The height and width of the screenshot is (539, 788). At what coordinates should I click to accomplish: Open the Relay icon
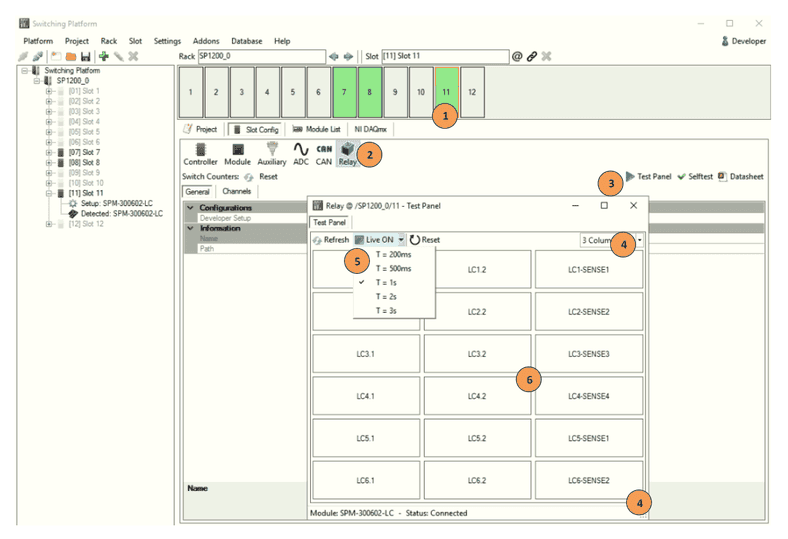point(347,154)
